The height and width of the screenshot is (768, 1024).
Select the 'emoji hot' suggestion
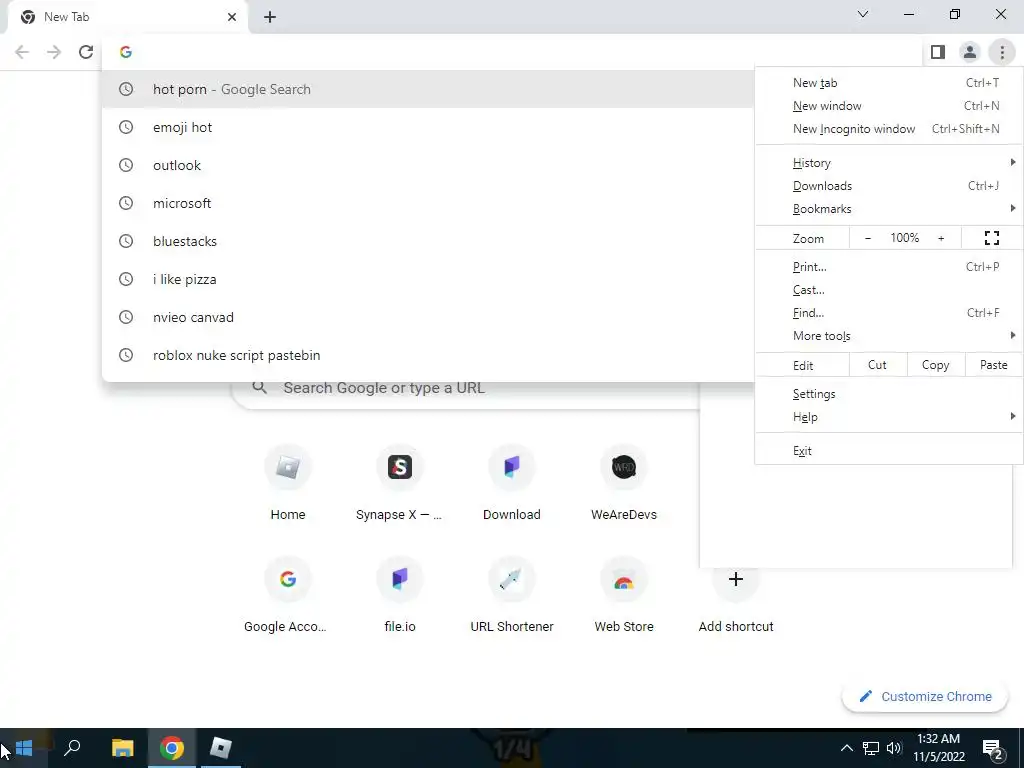pyautogui.click(x=428, y=127)
